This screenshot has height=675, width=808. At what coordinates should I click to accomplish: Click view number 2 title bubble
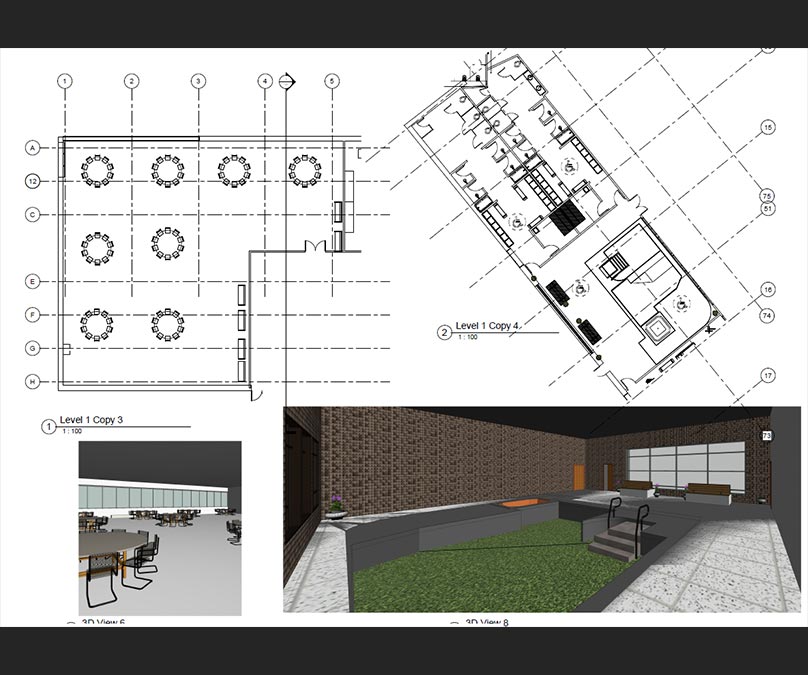(444, 333)
